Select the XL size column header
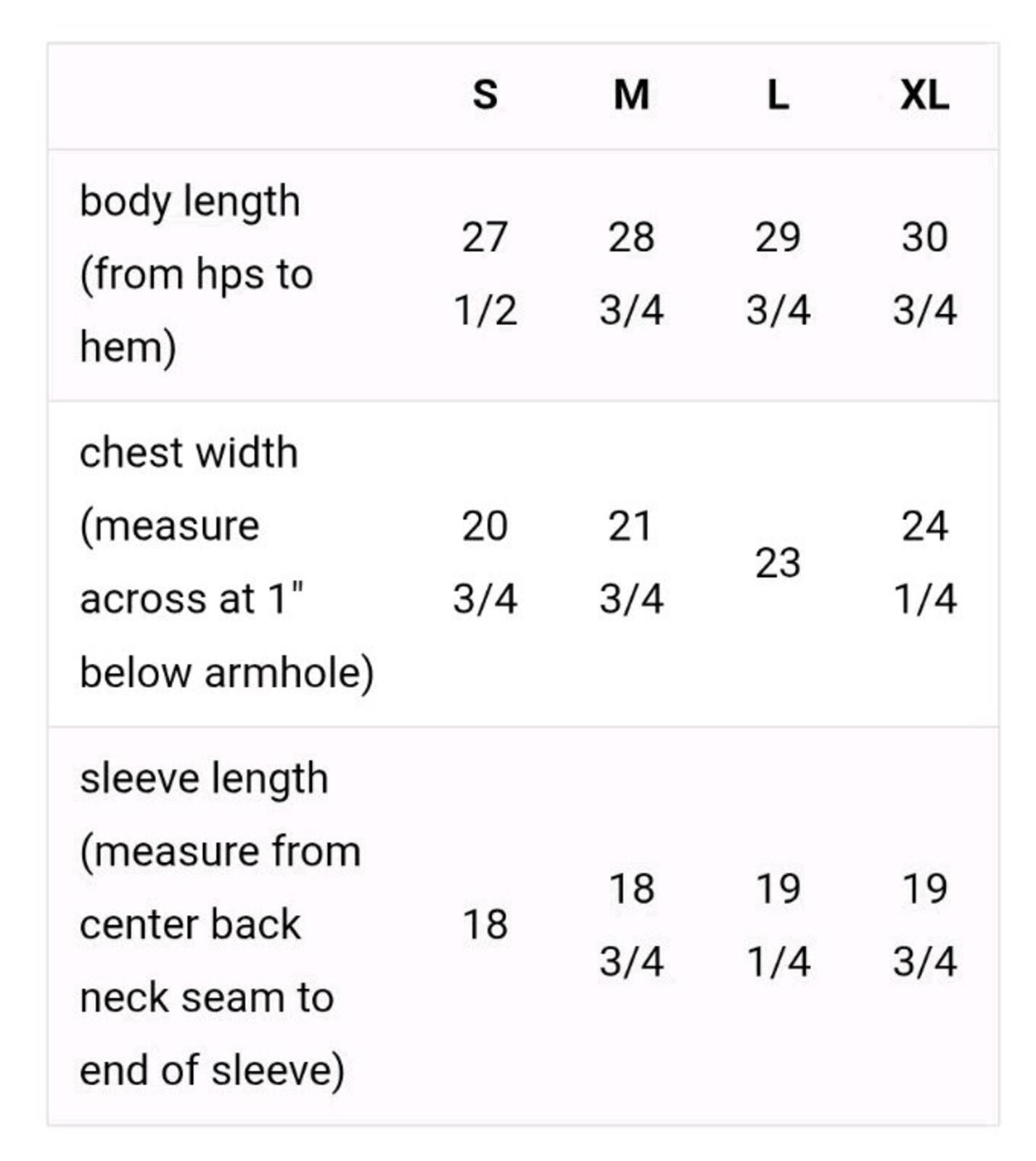 click(924, 95)
